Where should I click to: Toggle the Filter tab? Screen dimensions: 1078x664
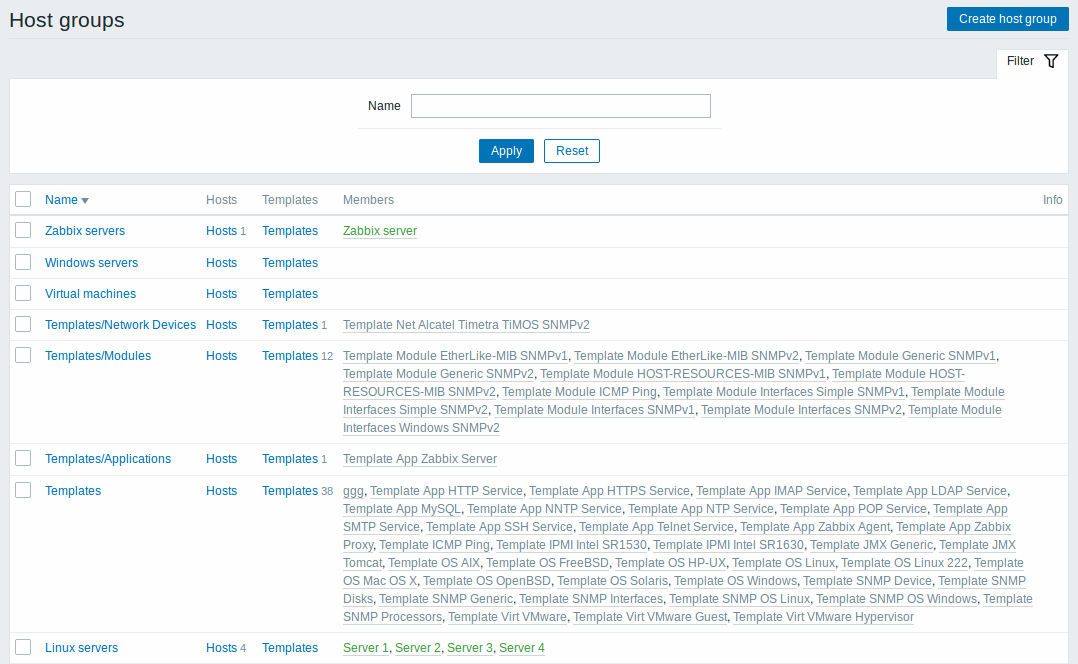pyautogui.click(x=1033, y=61)
